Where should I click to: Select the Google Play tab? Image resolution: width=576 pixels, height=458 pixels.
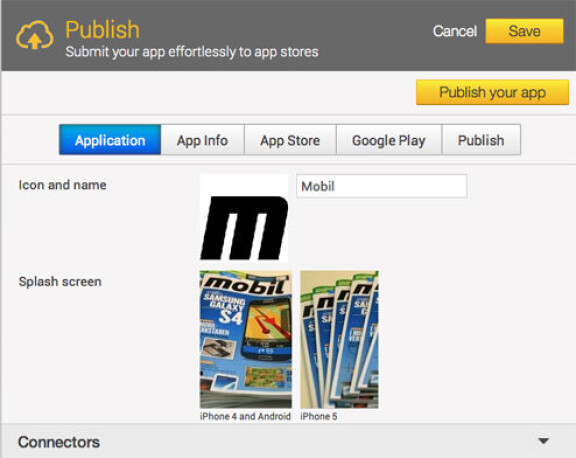(x=389, y=140)
